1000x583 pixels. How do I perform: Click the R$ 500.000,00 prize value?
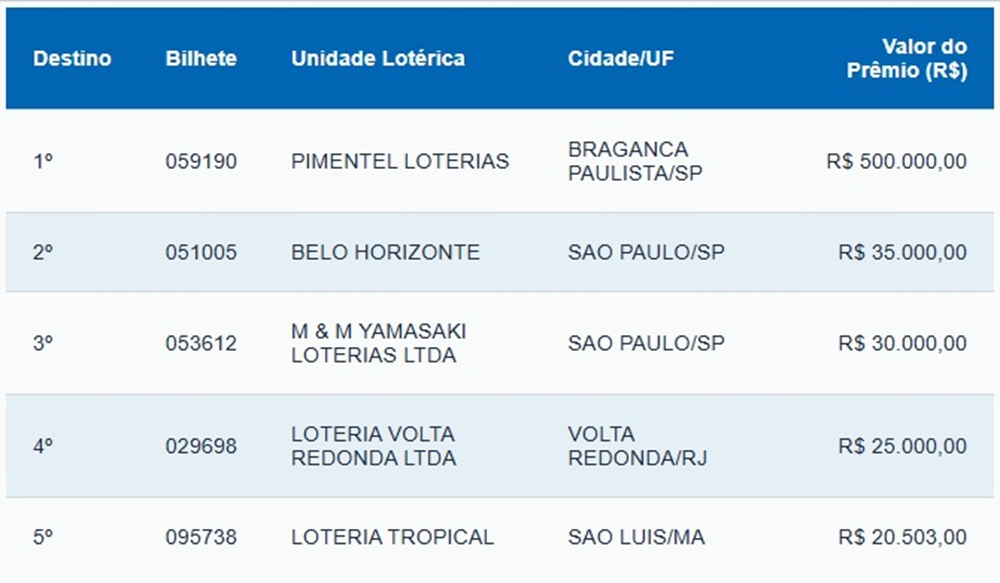(x=896, y=161)
